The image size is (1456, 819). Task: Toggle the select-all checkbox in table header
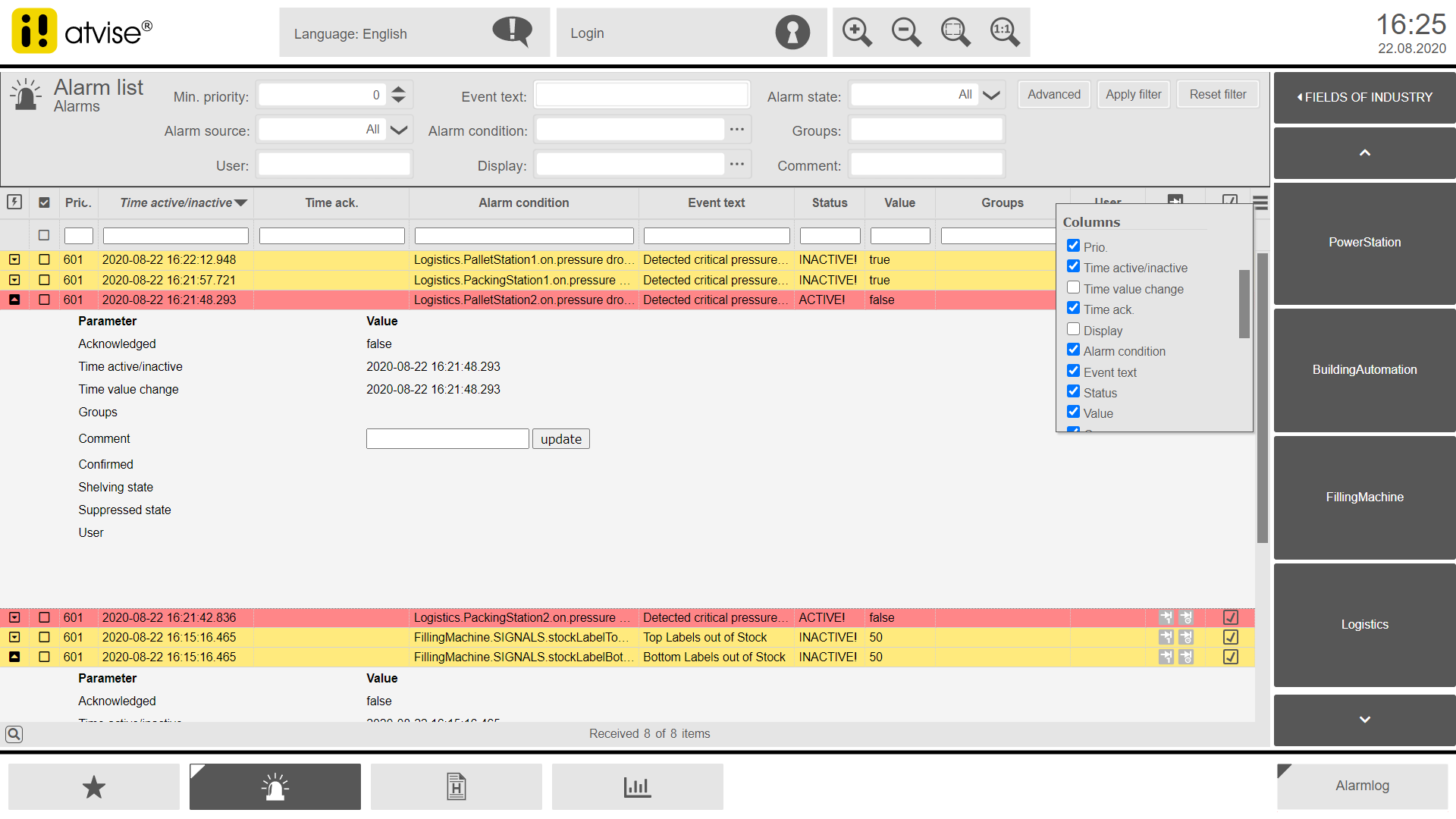[44, 202]
